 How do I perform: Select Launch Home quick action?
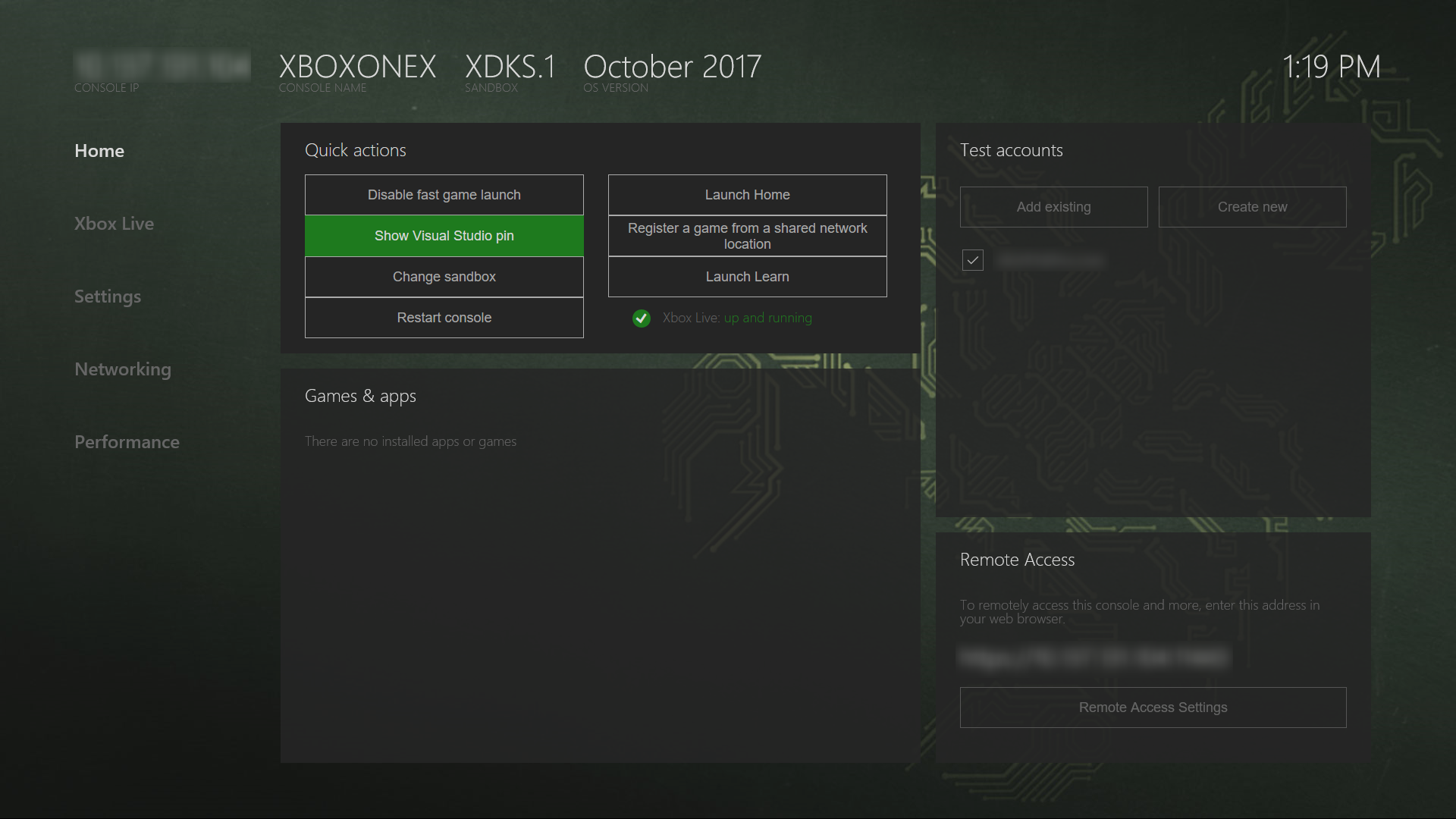pyautogui.click(x=747, y=194)
